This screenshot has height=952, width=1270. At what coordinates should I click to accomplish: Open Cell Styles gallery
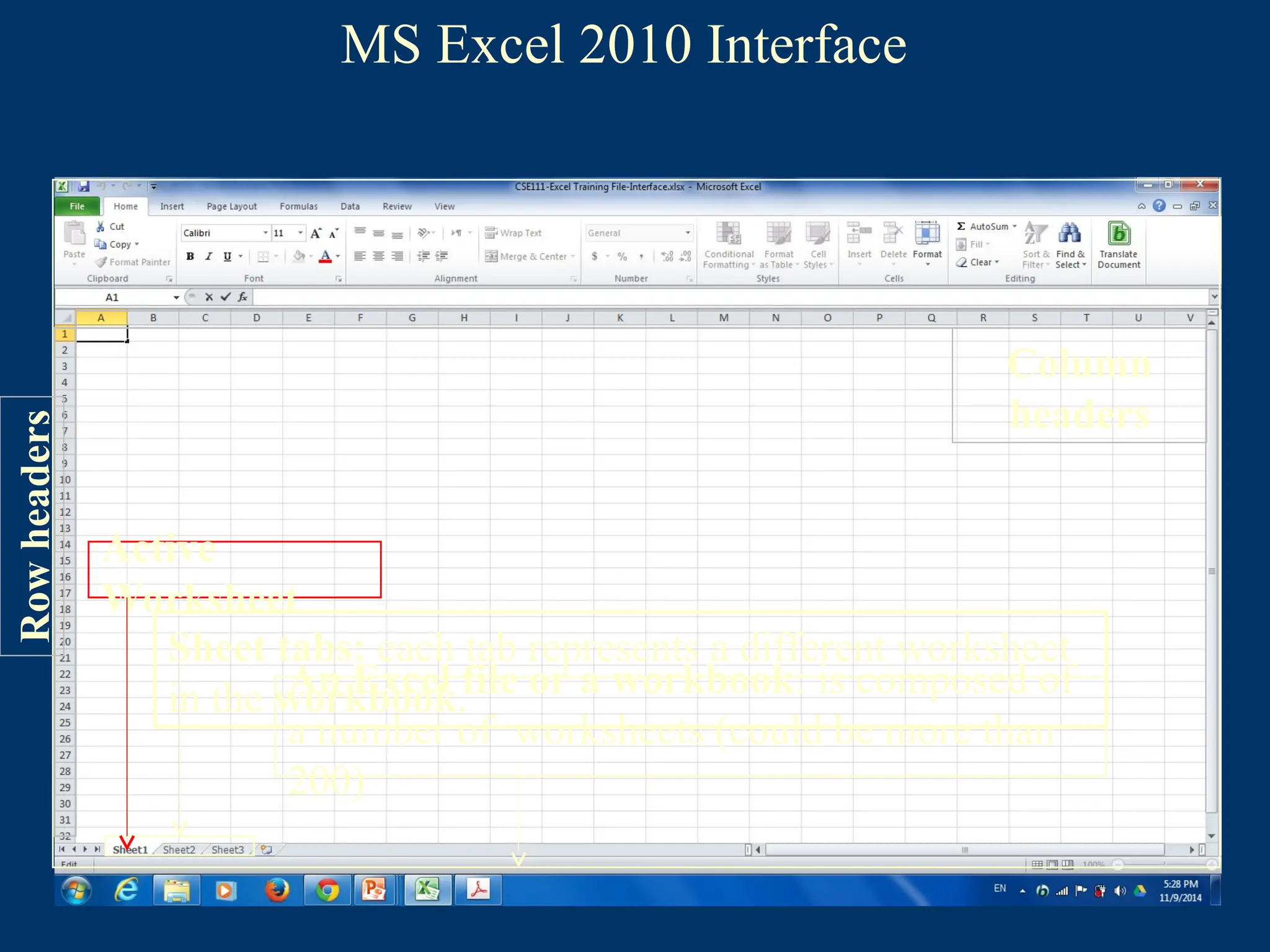coord(818,246)
